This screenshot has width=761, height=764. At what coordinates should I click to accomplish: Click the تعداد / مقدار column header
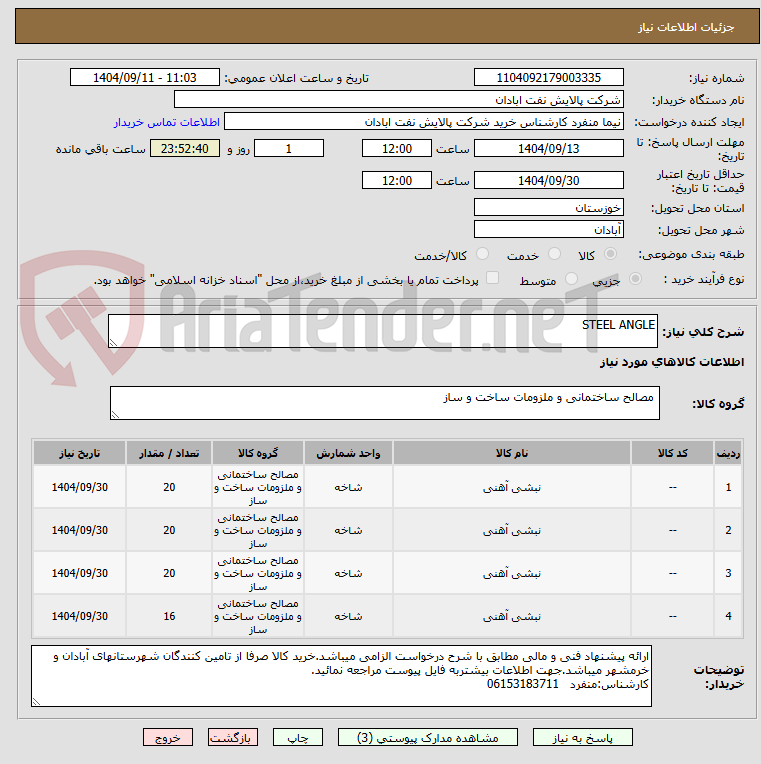click(169, 453)
